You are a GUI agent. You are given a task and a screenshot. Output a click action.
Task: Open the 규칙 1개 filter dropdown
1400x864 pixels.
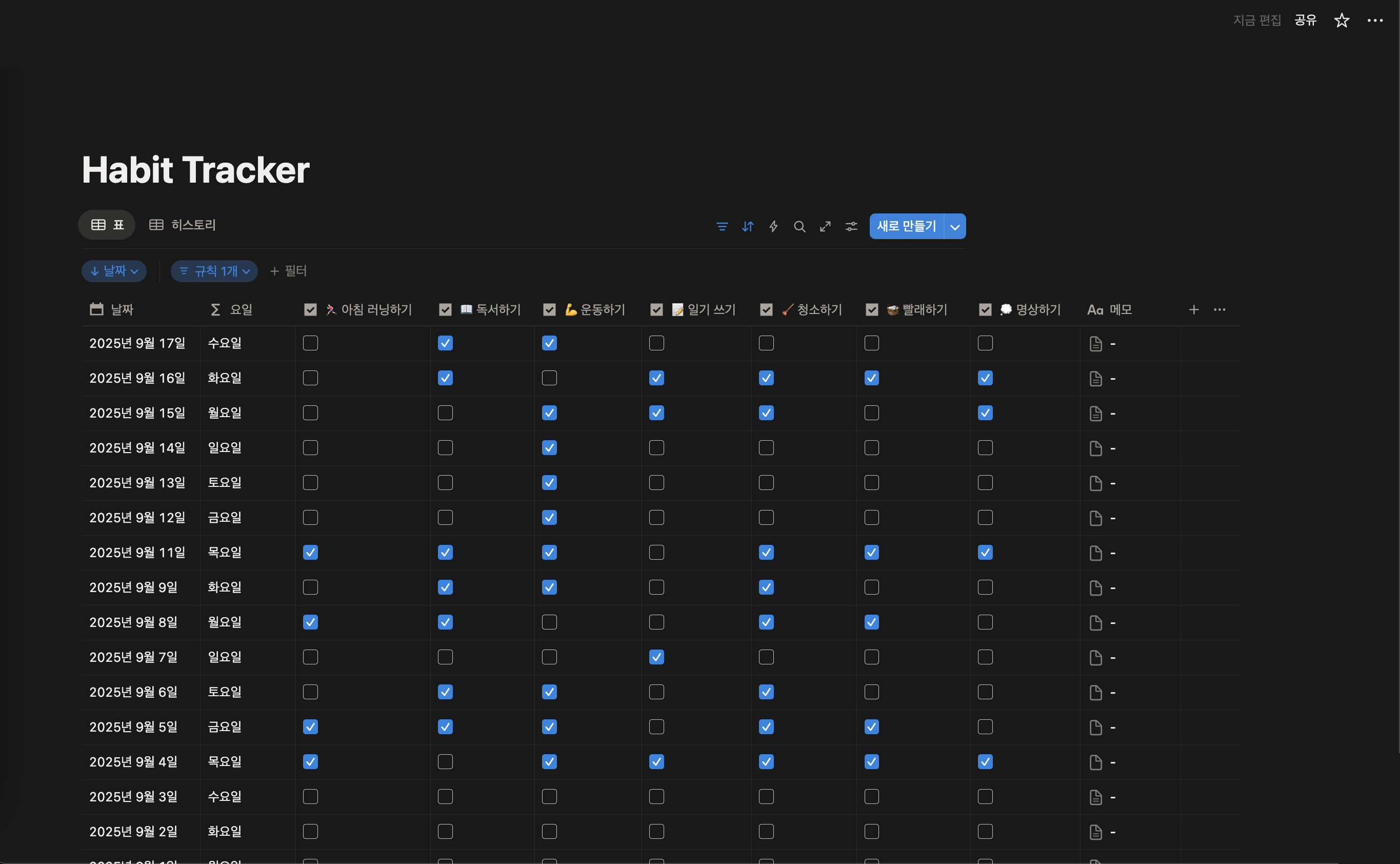pyautogui.click(x=214, y=271)
